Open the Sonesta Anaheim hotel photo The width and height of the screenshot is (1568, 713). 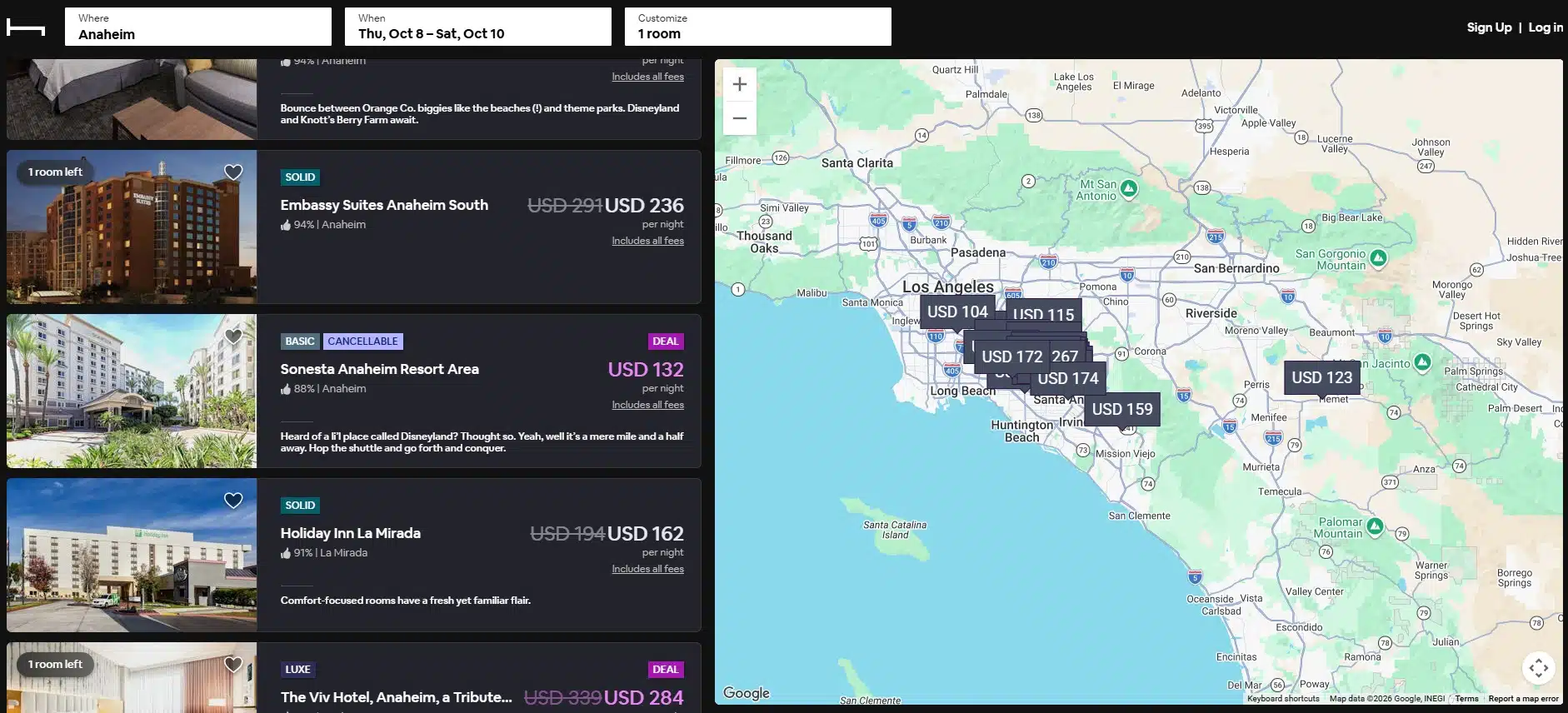[132, 391]
